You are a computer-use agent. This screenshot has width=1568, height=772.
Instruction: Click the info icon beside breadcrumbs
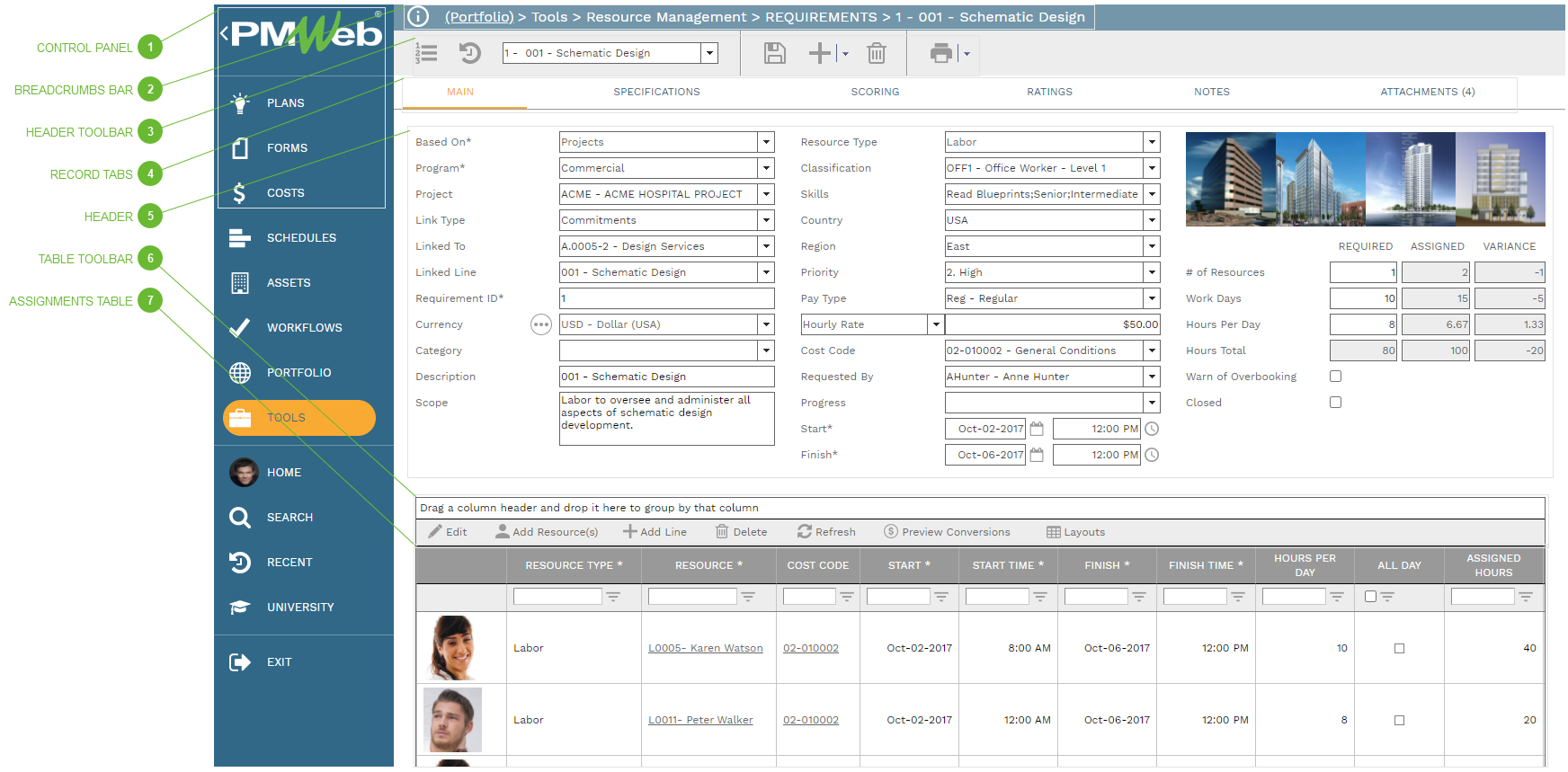[x=418, y=17]
